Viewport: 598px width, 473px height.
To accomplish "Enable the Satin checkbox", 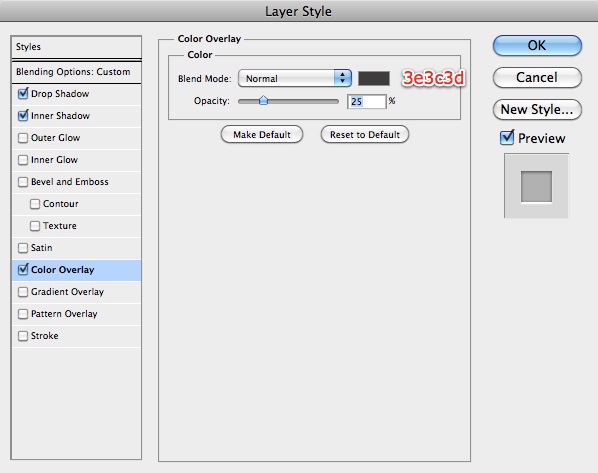I will (23, 248).
